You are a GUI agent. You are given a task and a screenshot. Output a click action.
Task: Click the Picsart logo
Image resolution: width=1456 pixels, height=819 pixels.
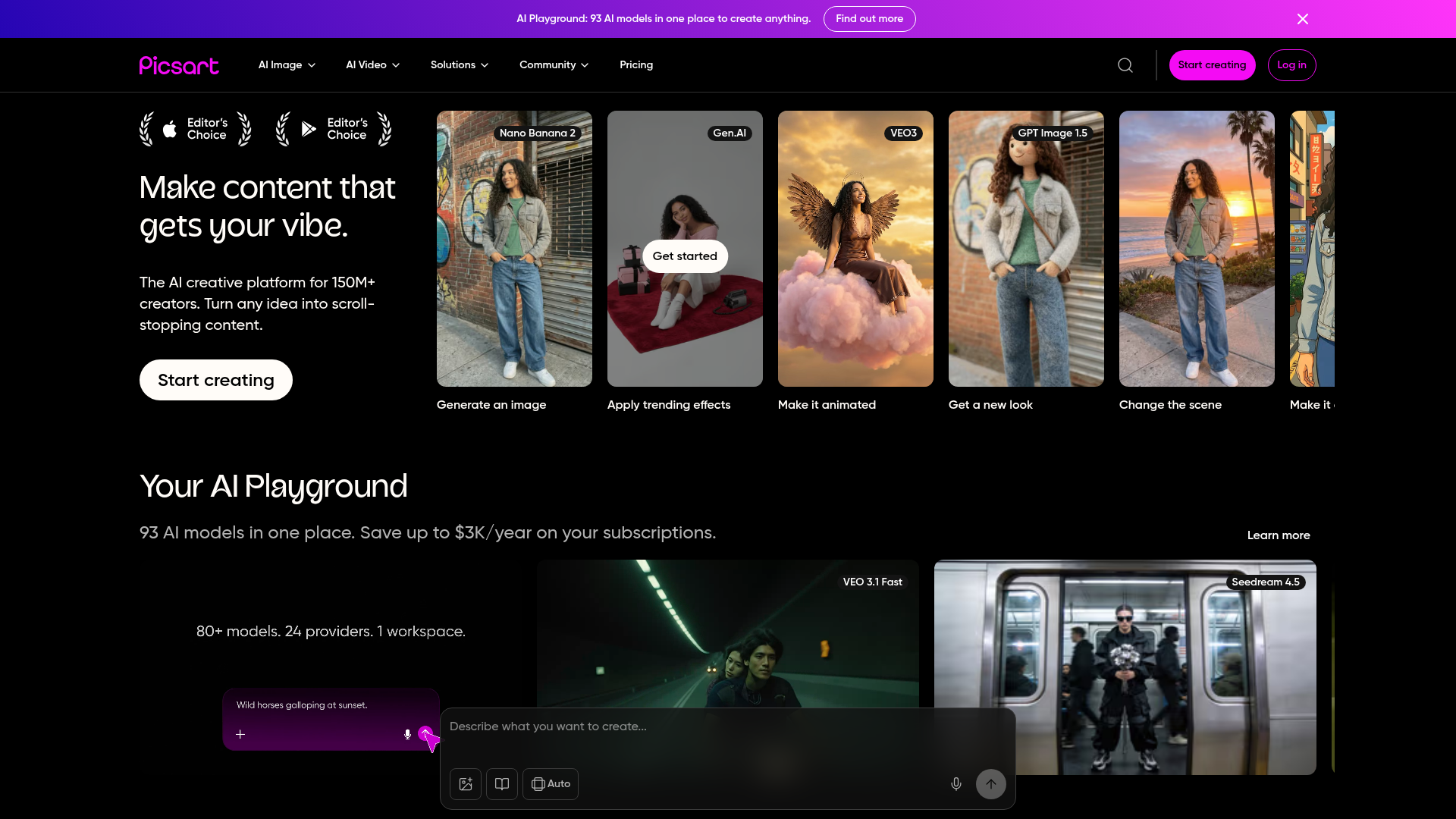tap(179, 65)
